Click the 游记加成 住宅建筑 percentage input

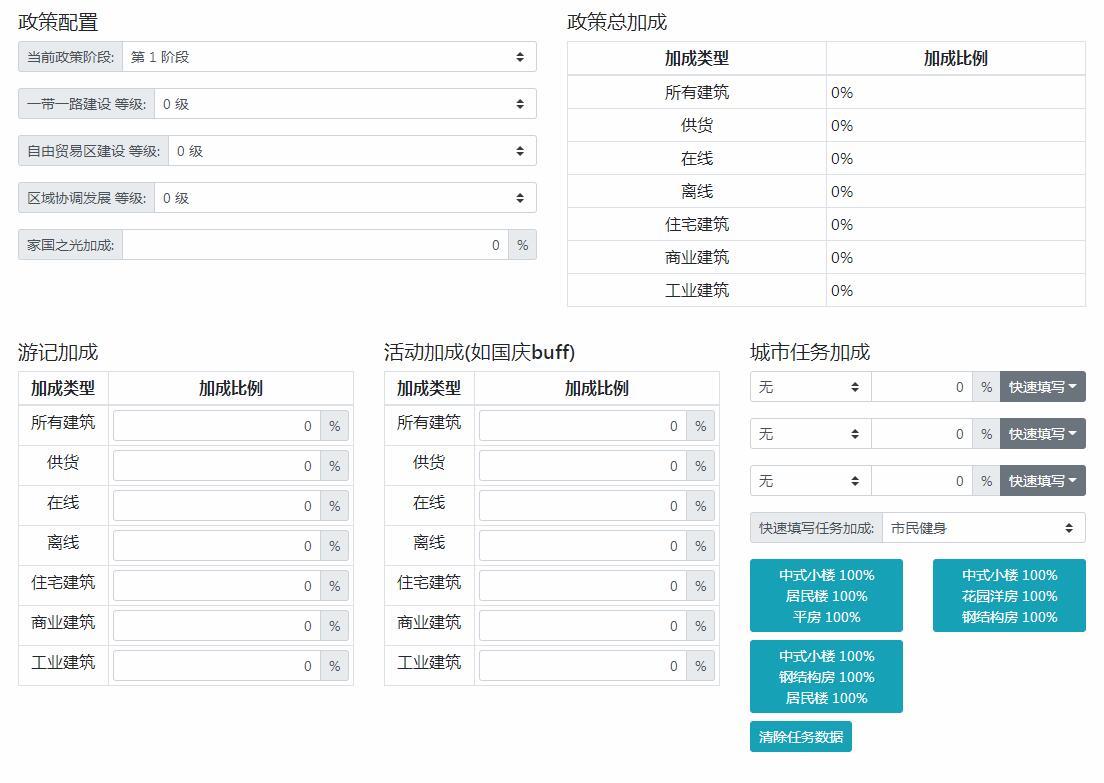[x=217, y=586]
